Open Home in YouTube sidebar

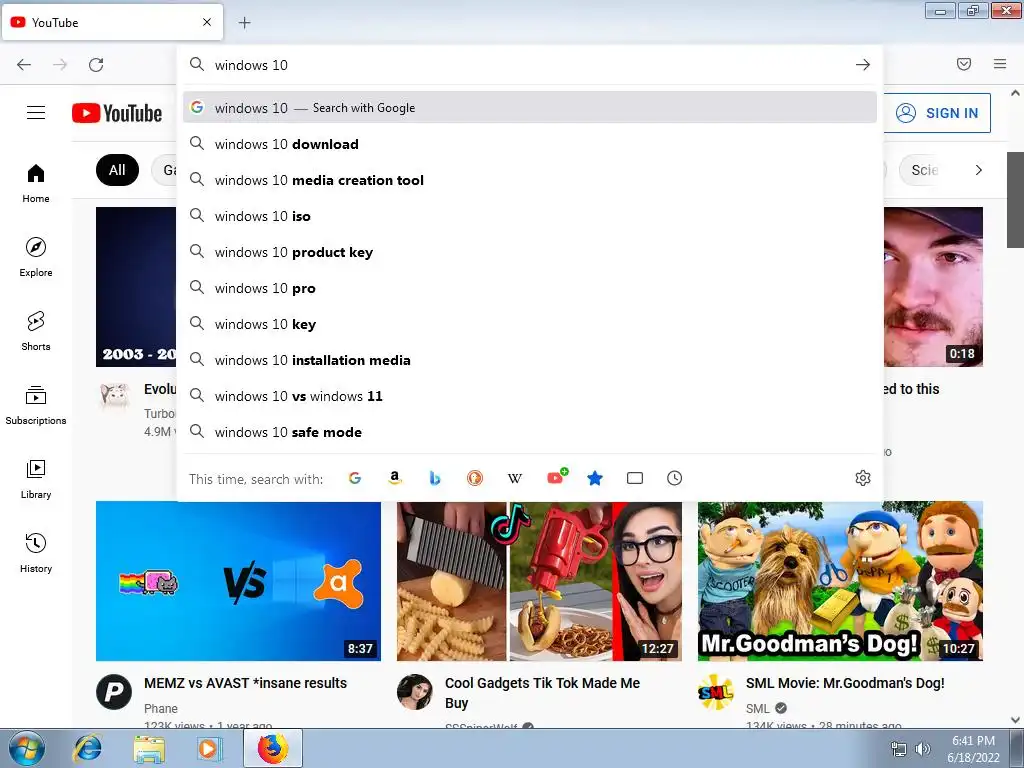[x=36, y=184]
